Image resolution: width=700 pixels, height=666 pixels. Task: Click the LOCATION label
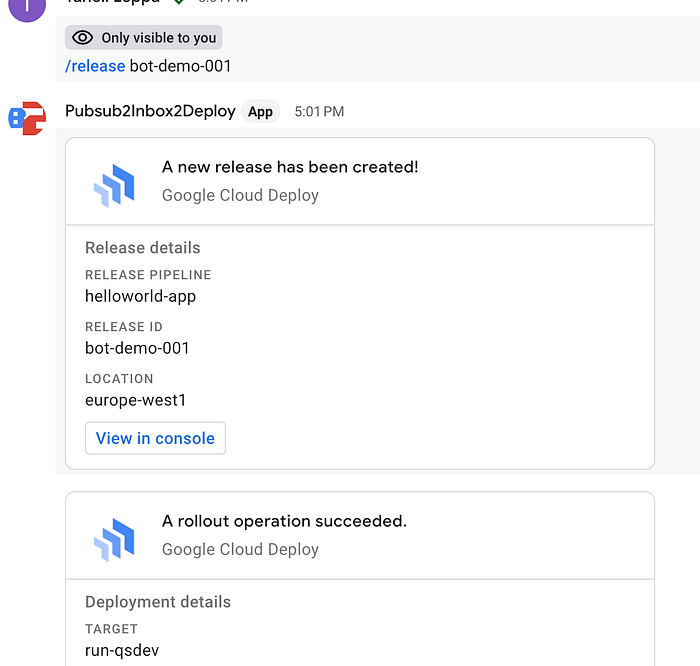(119, 379)
